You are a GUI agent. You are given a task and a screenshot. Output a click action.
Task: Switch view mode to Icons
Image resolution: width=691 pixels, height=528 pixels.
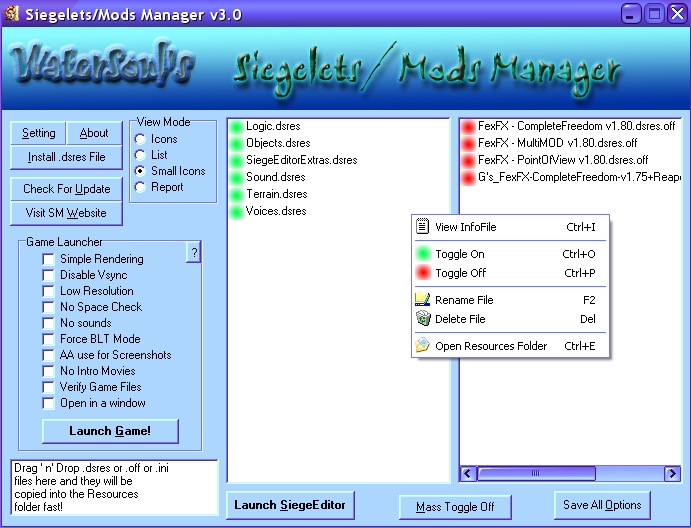point(140,139)
